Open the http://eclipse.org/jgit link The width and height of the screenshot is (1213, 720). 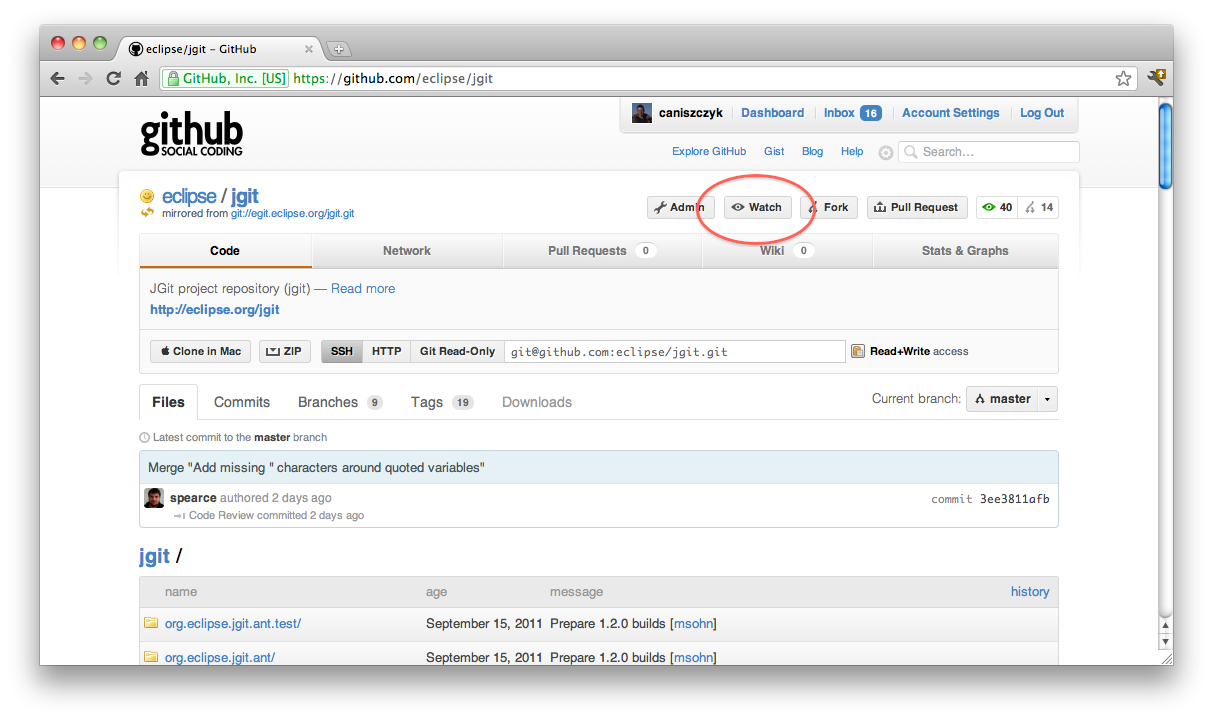point(215,310)
